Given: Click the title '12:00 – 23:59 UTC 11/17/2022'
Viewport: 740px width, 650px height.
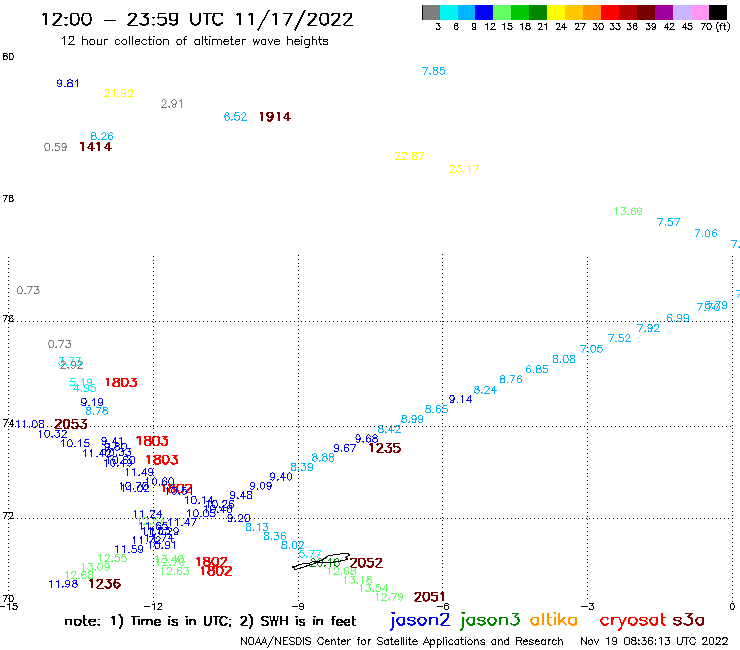Looking at the screenshot, I should coord(197,19).
